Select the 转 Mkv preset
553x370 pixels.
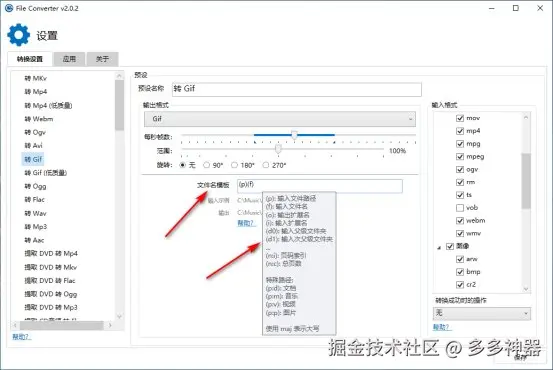pyautogui.click(x=36, y=78)
